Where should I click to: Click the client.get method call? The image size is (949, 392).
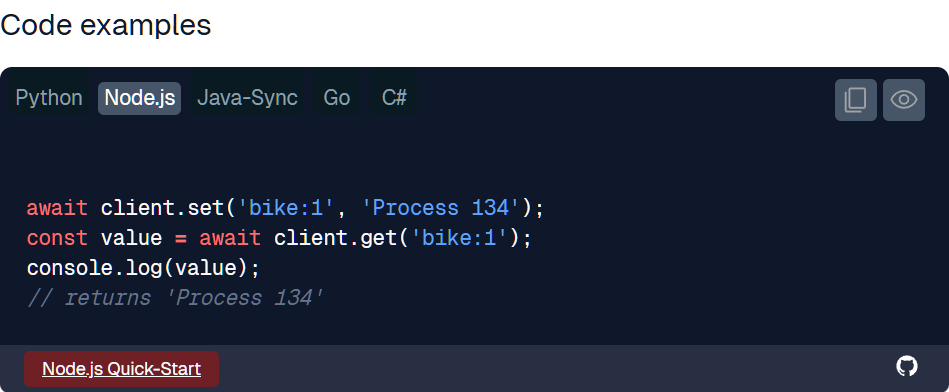(x=335, y=238)
